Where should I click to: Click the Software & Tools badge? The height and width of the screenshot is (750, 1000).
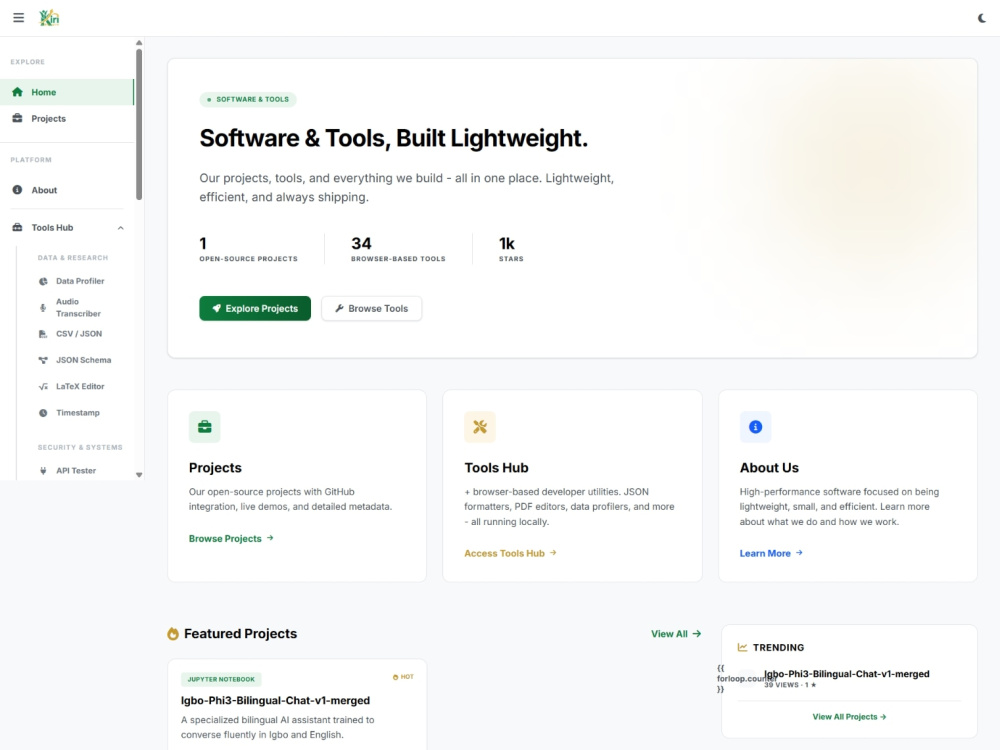[248, 99]
